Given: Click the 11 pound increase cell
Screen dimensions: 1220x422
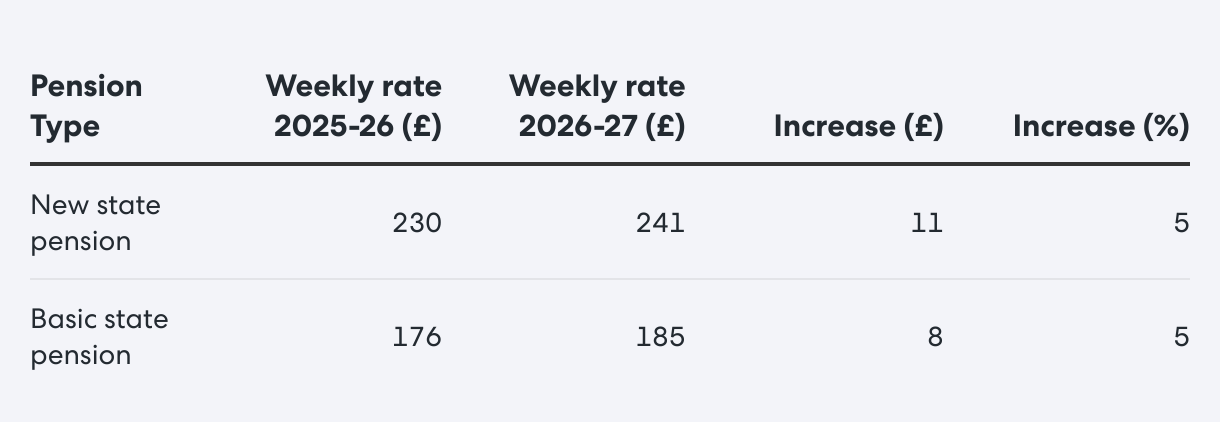Looking at the screenshot, I should pyautogui.click(x=928, y=223).
